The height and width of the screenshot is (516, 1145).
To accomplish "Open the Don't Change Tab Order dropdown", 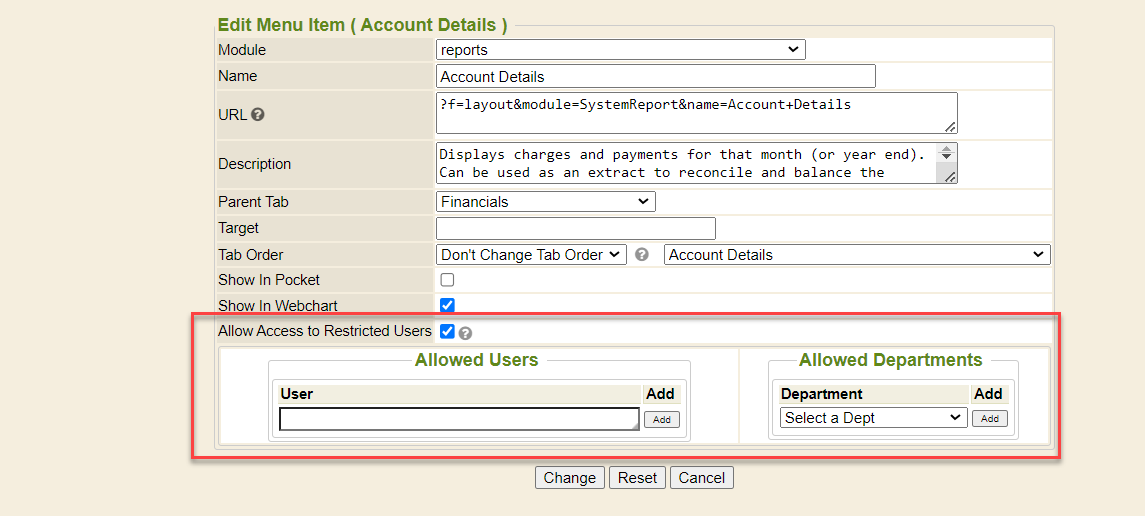I will click(531, 255).
